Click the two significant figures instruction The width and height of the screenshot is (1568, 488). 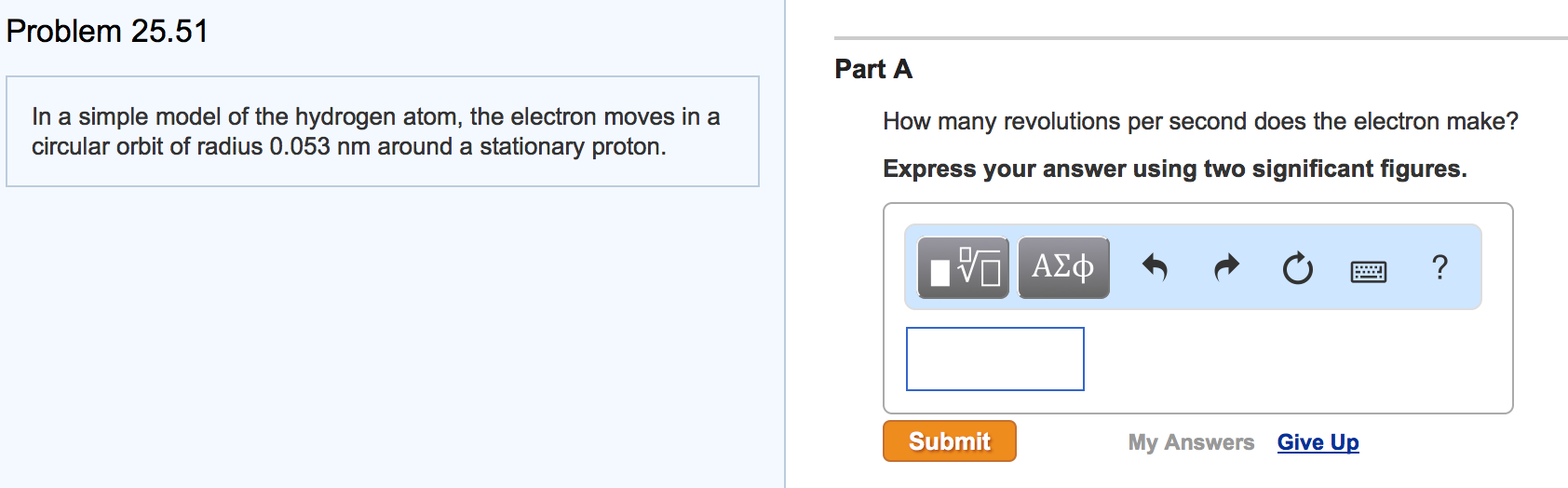coord(1174,169)
